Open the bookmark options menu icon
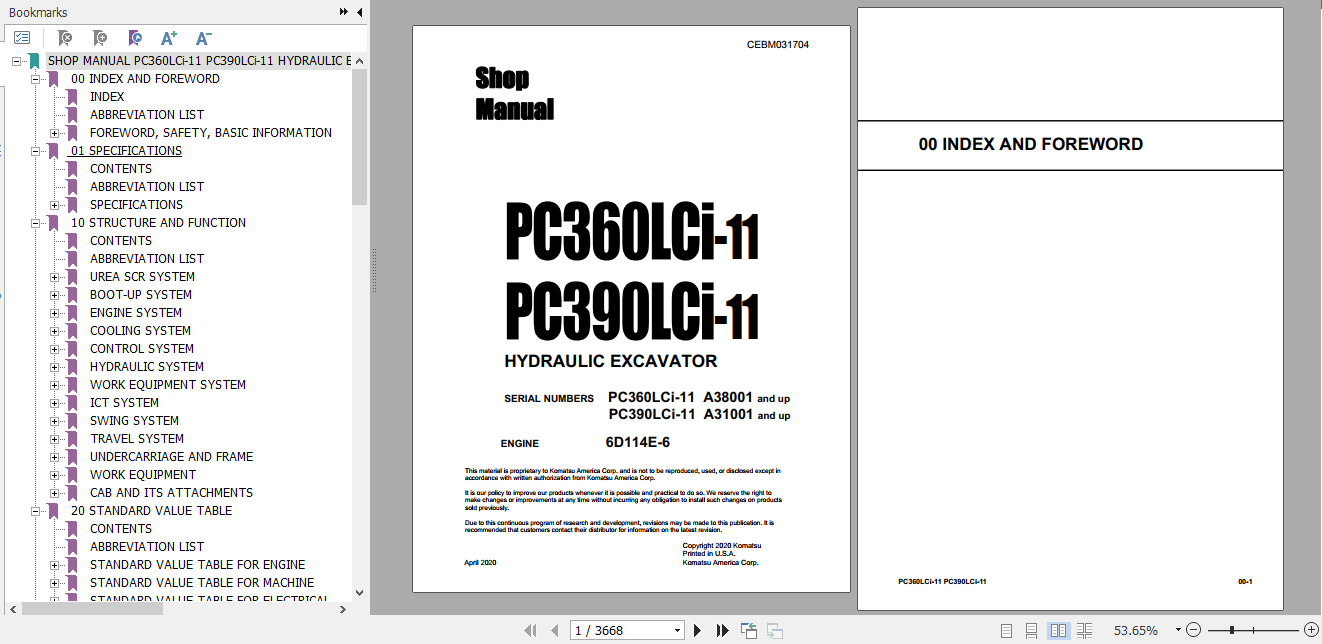Screen dimensions: 1322x644 (22, 38)
